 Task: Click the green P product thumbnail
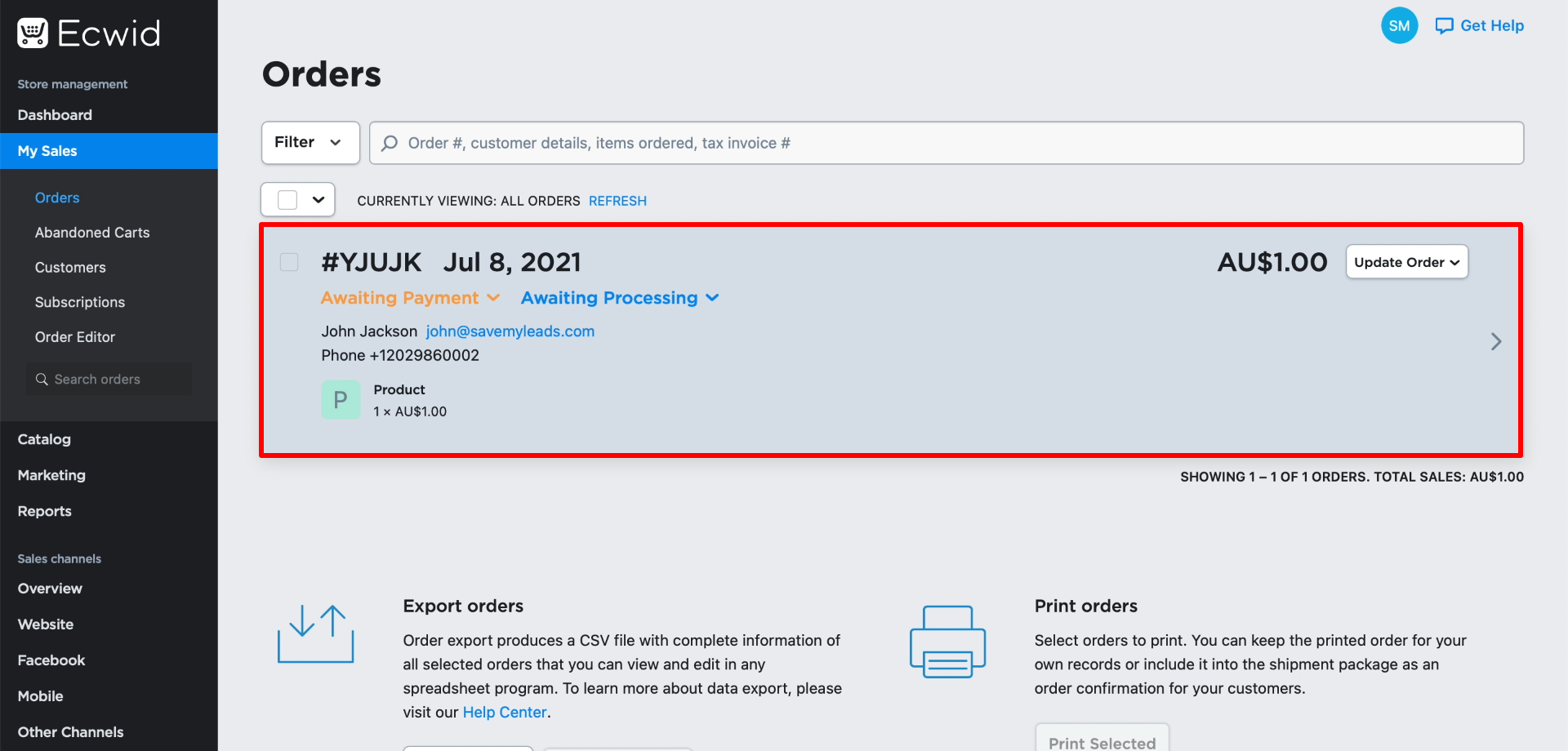341,400
